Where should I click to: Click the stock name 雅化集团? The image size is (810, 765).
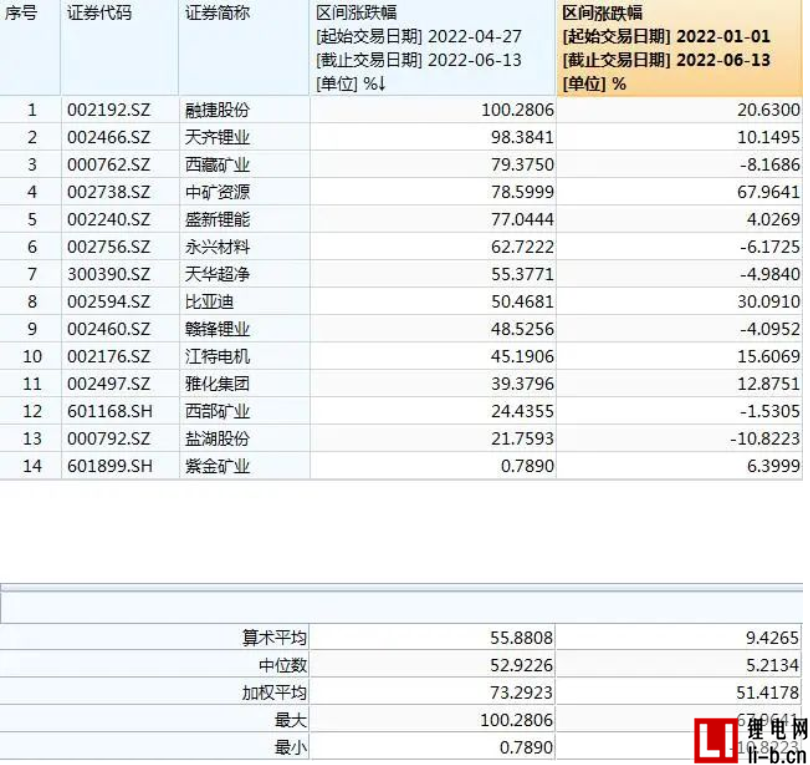point(217,384)
